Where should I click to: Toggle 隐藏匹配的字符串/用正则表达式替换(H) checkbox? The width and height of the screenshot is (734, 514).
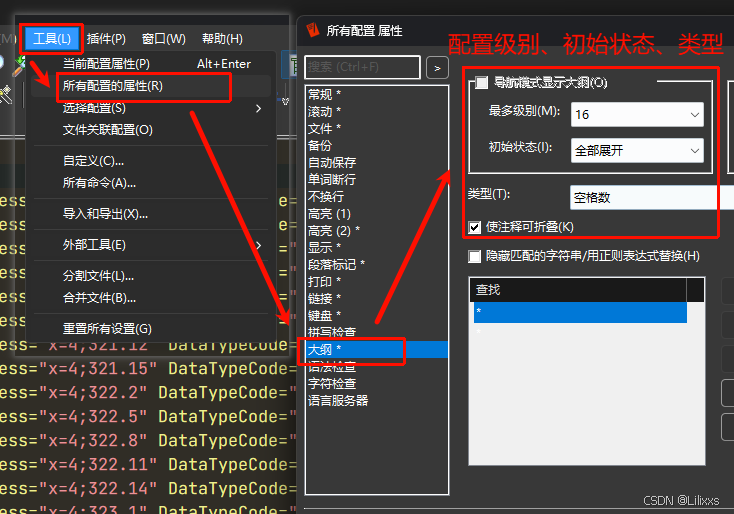click(x=475, y=257)
